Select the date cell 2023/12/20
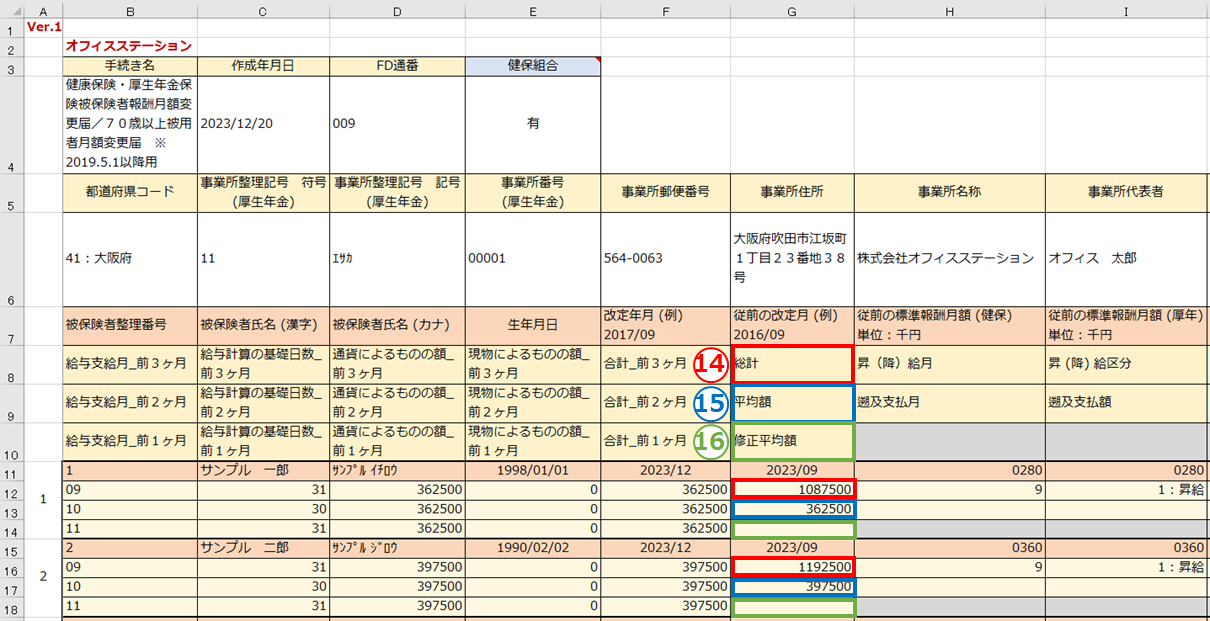Screen dimensions: 1210x621 click(263, 124)
